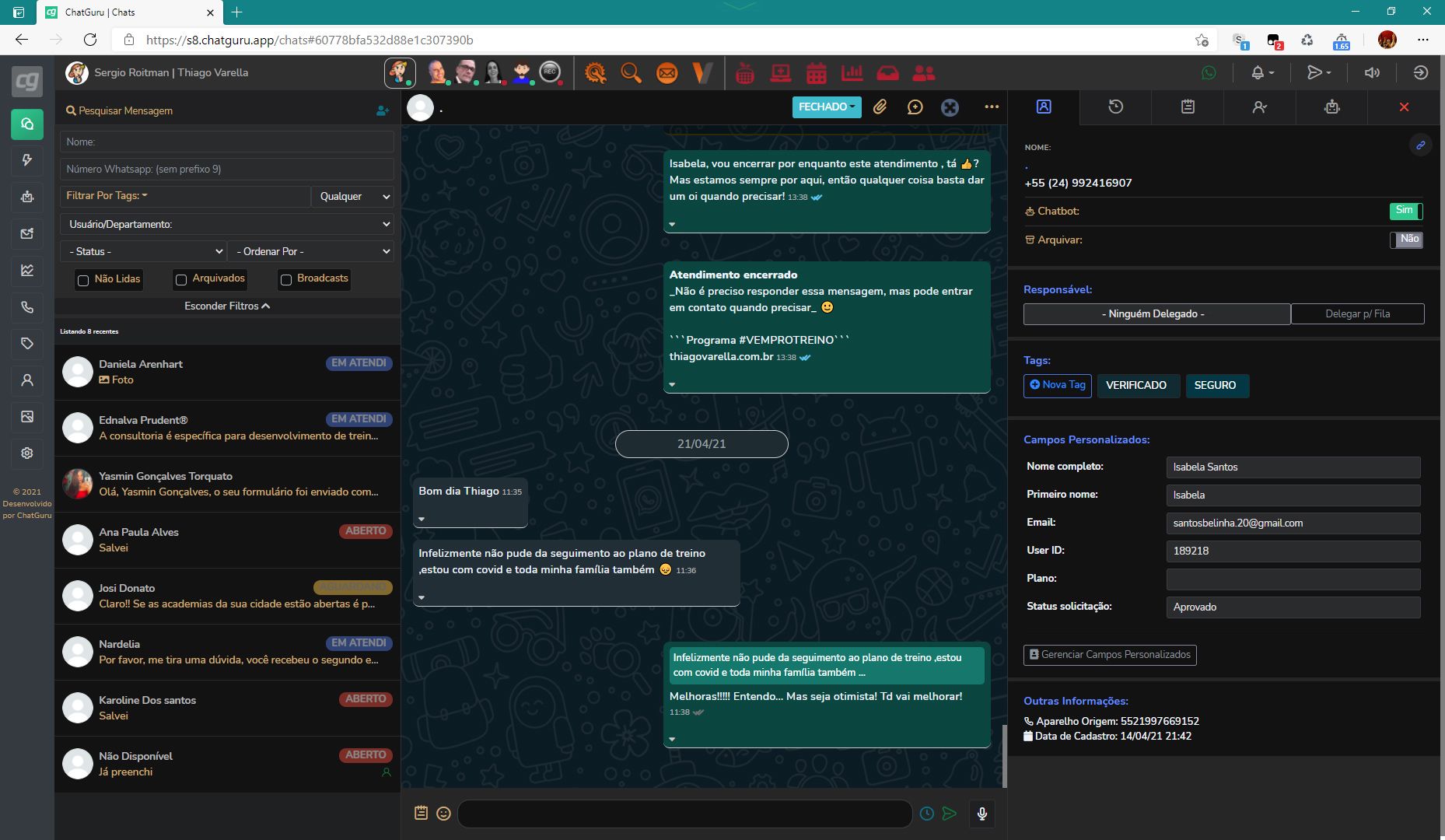Image resolution: width=1445 pixels, height=840 pixels.
Task: Switch to the user-check tab
Action: 1260,107
